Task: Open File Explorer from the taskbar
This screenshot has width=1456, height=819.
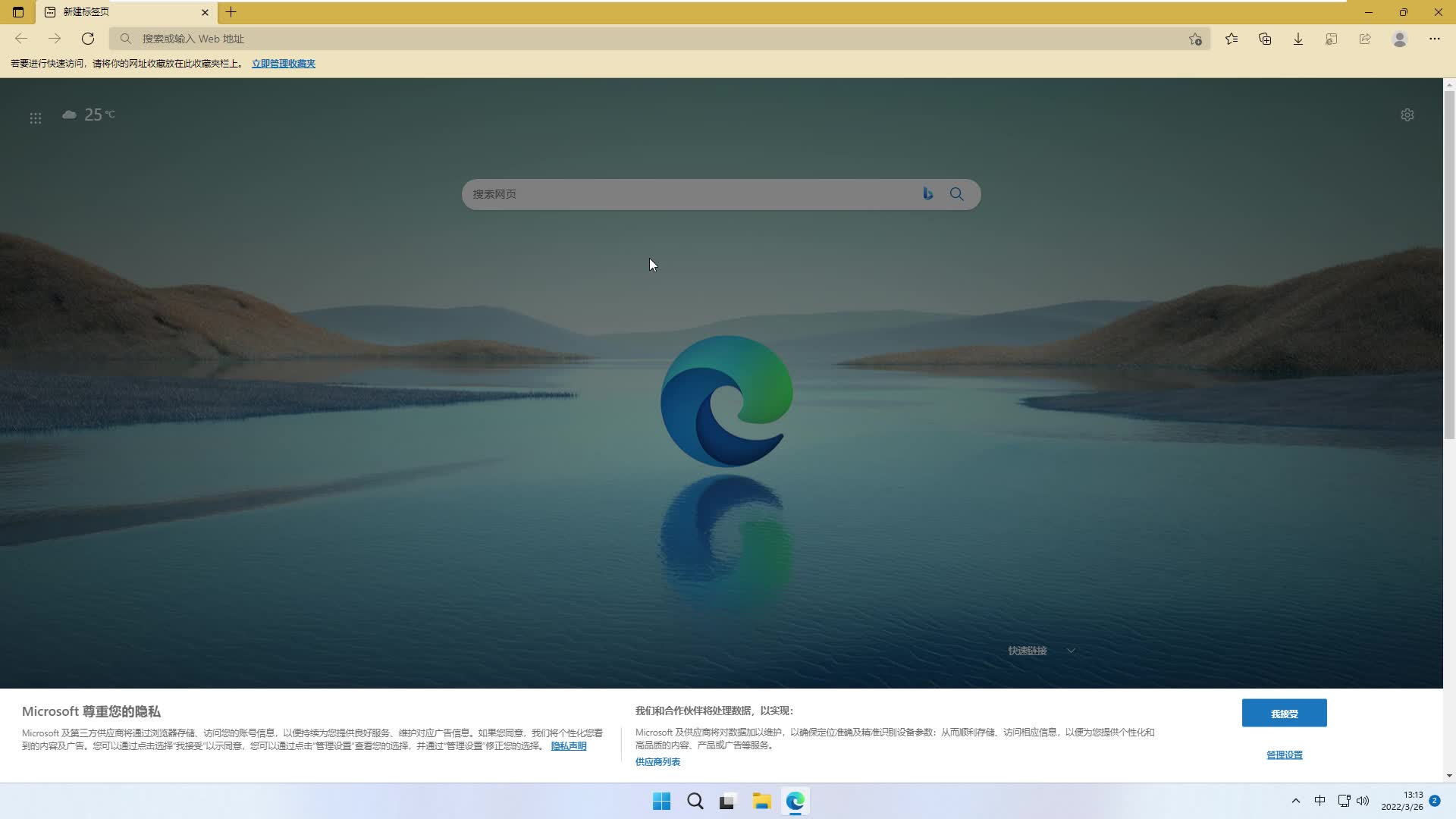Action: click(761, 802)
